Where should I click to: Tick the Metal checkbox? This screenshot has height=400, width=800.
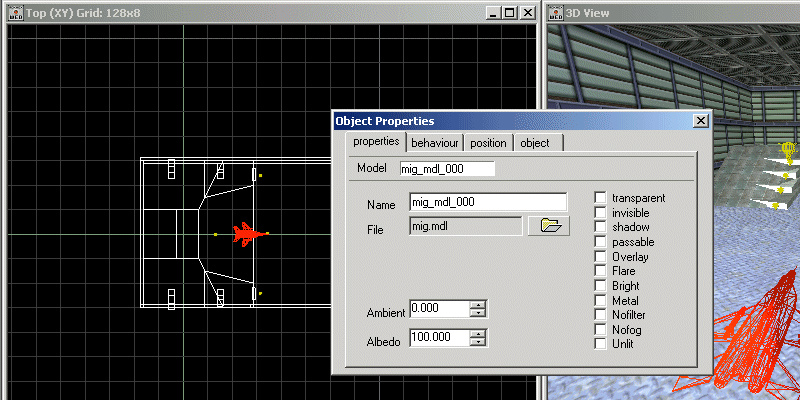point(600,300)
